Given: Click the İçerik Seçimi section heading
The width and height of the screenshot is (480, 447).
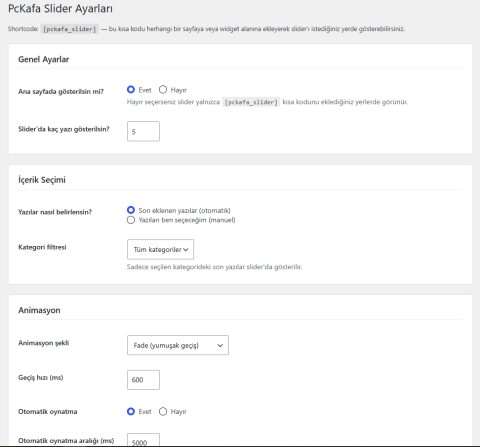Looking at the screenshot, I should point(42,180).
